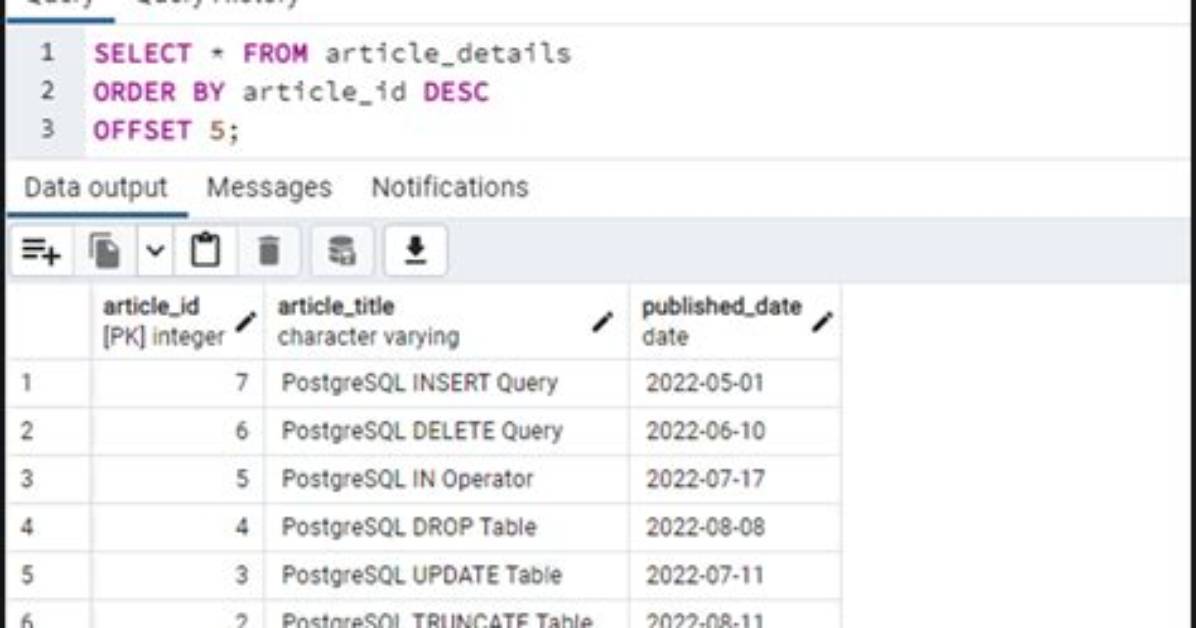
Task: Open the Notifications tab
Action: click(450, 188)
